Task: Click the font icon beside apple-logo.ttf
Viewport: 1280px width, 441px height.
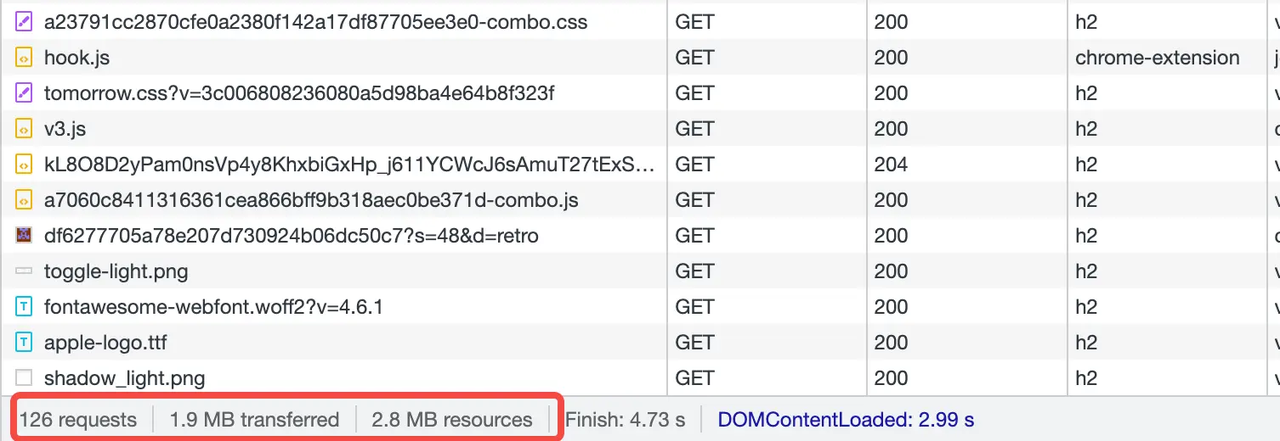Action: [24, 343]
